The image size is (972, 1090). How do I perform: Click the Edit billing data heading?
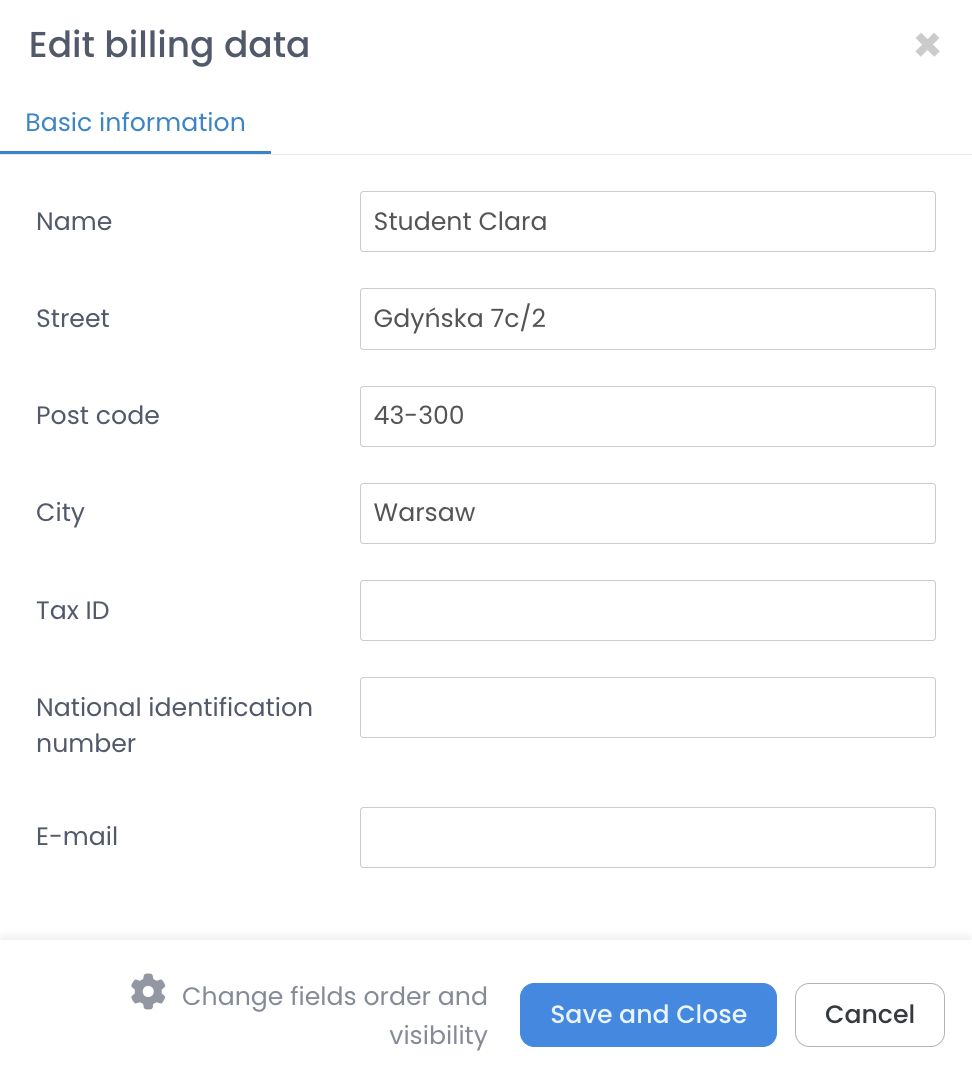click(169, 46)
